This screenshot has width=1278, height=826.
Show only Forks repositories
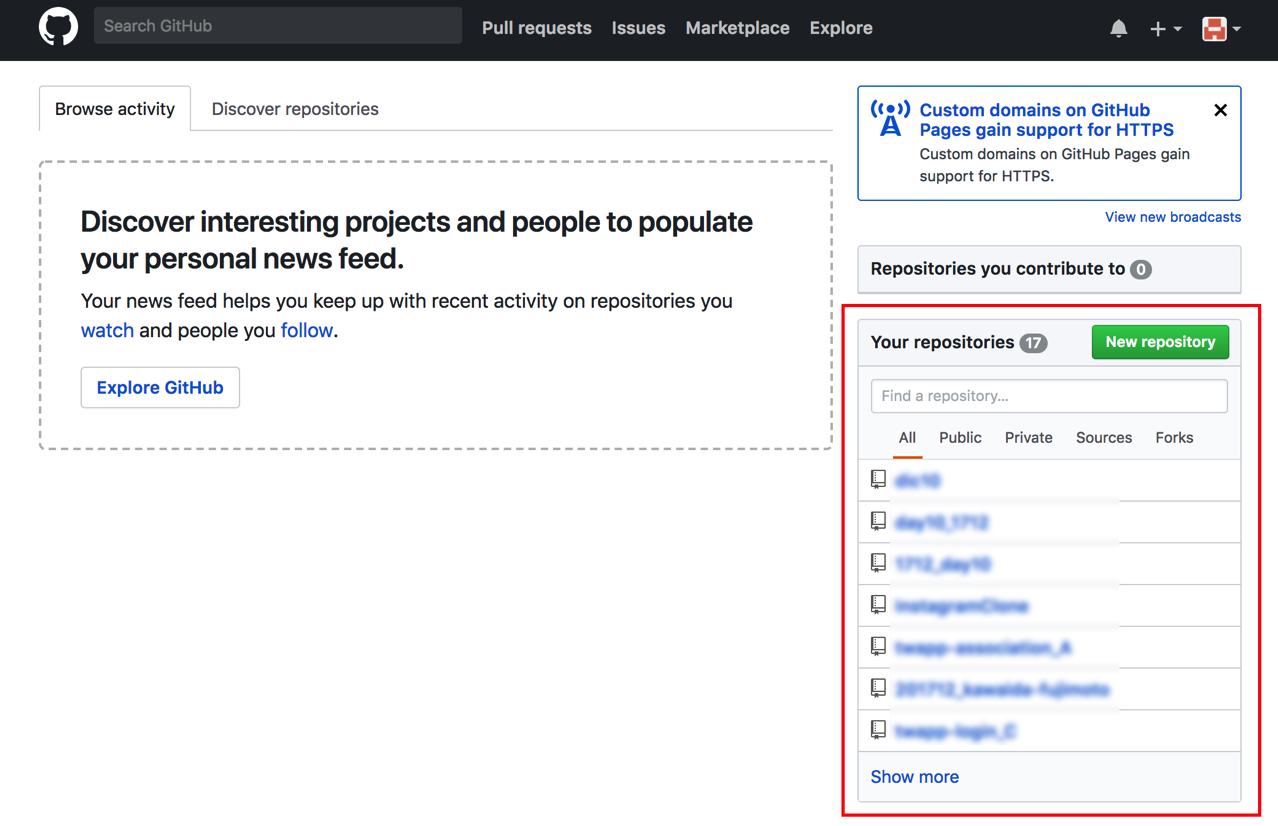coord(1174,438)
